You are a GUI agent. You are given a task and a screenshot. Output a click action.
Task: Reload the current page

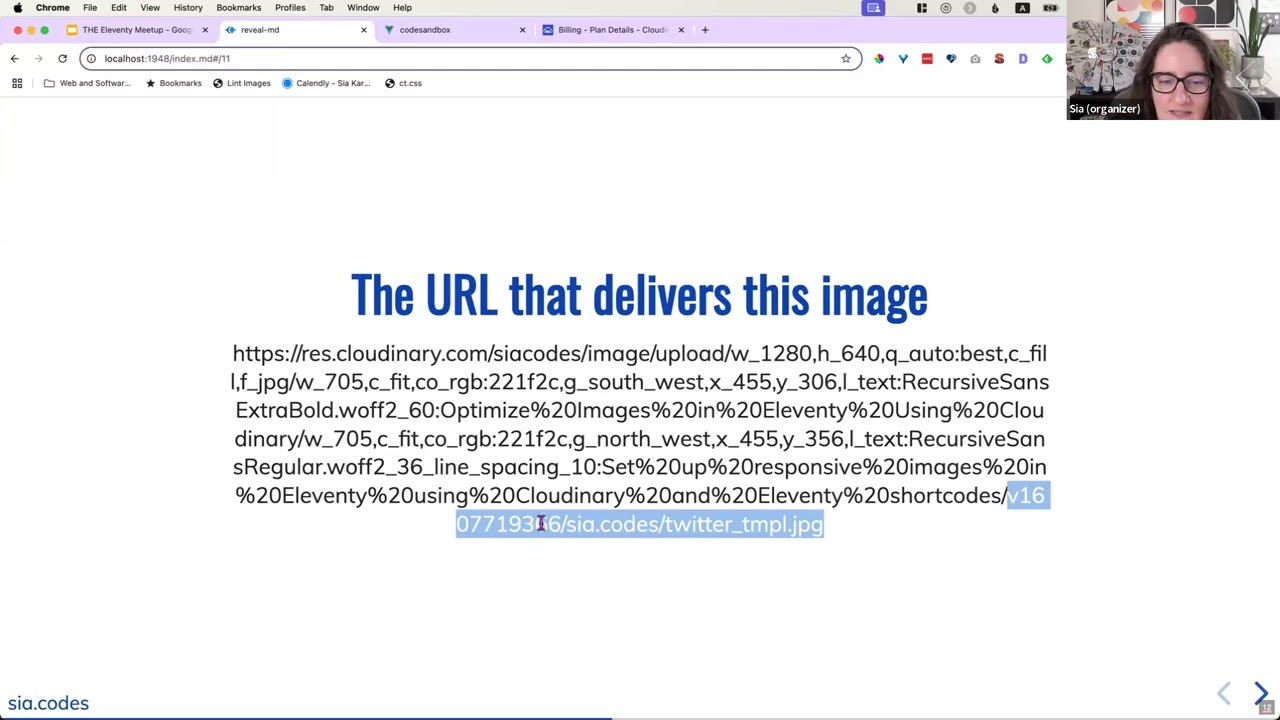click(x=62, y=59)
